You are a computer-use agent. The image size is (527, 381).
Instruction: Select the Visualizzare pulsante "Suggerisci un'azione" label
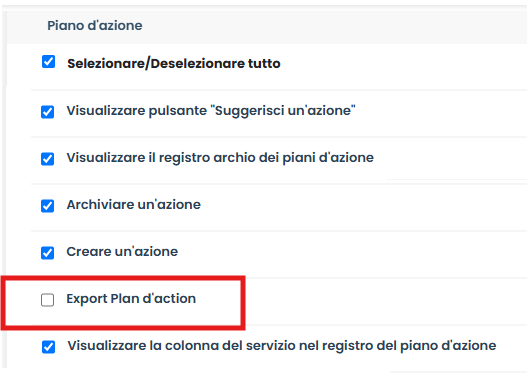tap(211, 111)
